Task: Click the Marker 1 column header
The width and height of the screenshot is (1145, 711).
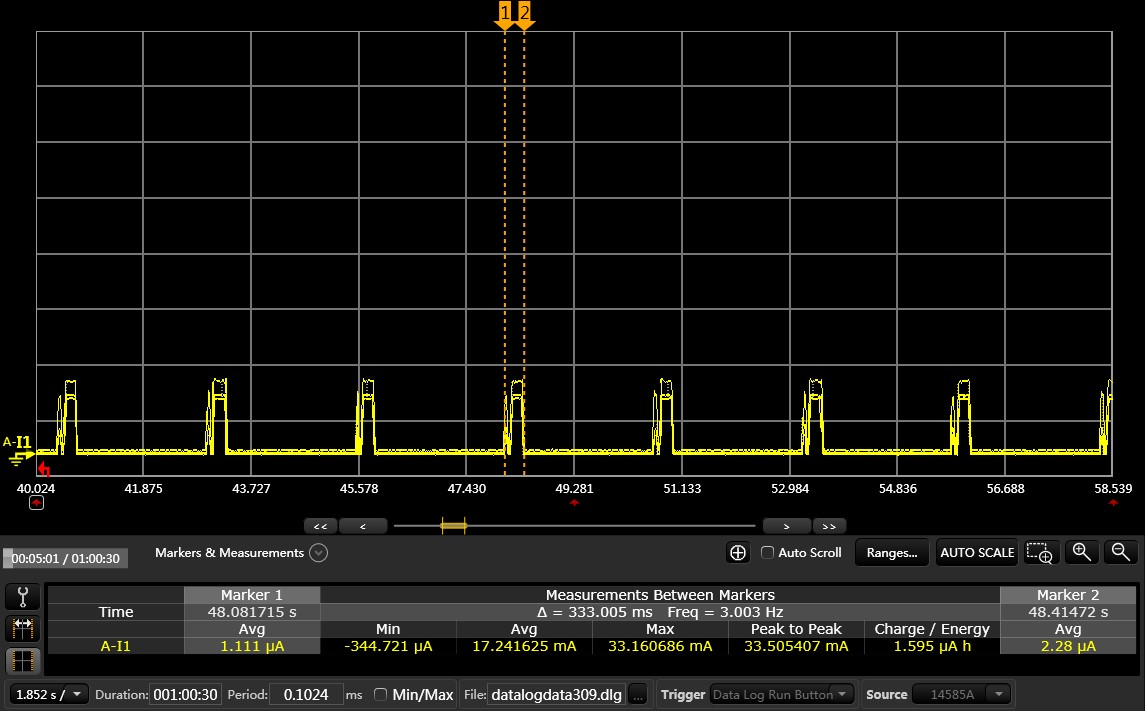Action: (x=252, y=595)
